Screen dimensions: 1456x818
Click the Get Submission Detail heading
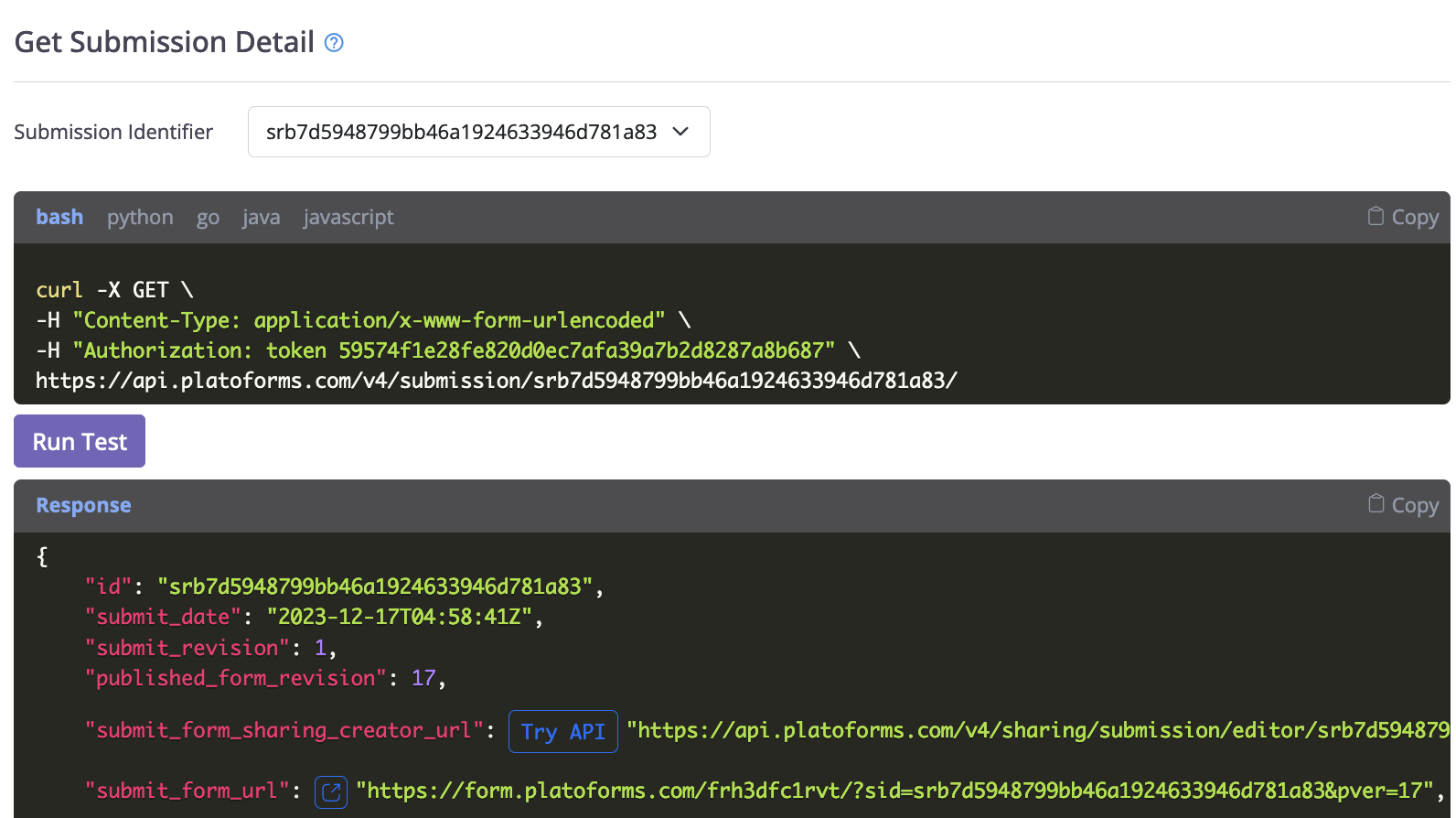pyautogui.click(x=165, y=42)
